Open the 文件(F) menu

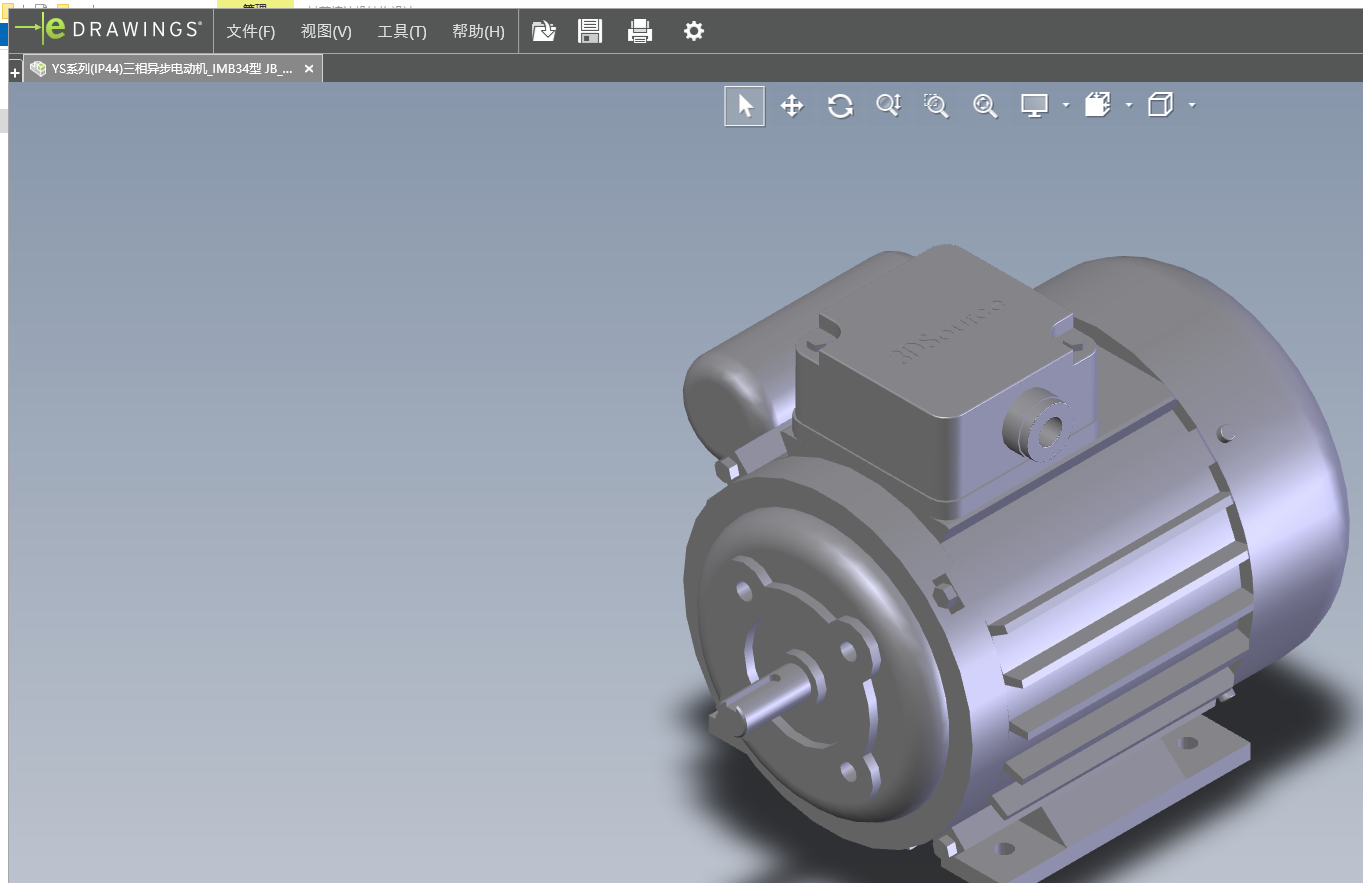pyautogui.click(x=251, y=31)
